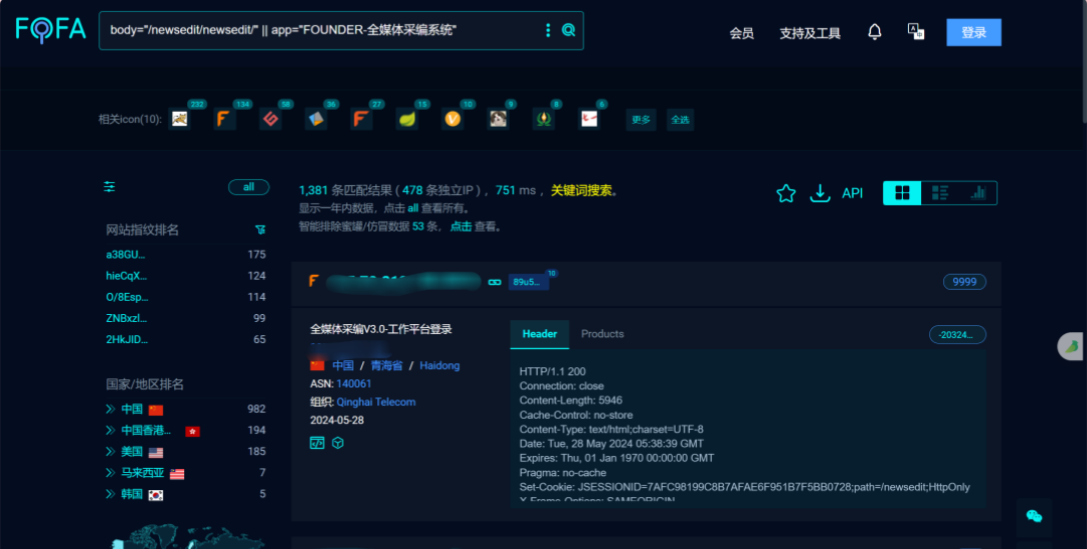Filter by blue-orange cube icon count 36
Screen dimensions: 1087x549
(316, 119)
